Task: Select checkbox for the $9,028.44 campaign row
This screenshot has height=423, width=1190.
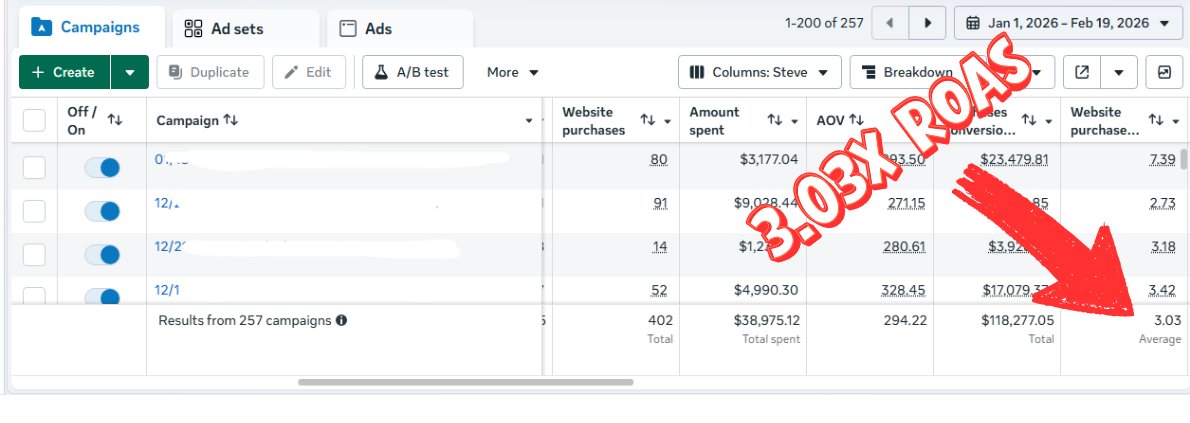Action: pos(34,211)
